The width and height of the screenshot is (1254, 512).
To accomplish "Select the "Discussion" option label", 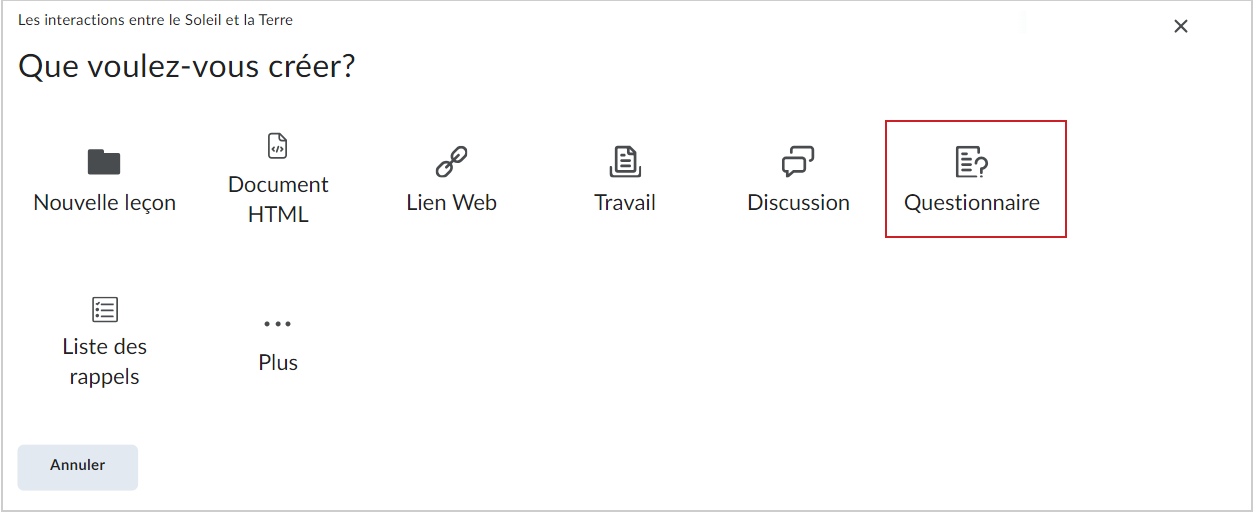I will pyautogui.click(x=798, y=202).
